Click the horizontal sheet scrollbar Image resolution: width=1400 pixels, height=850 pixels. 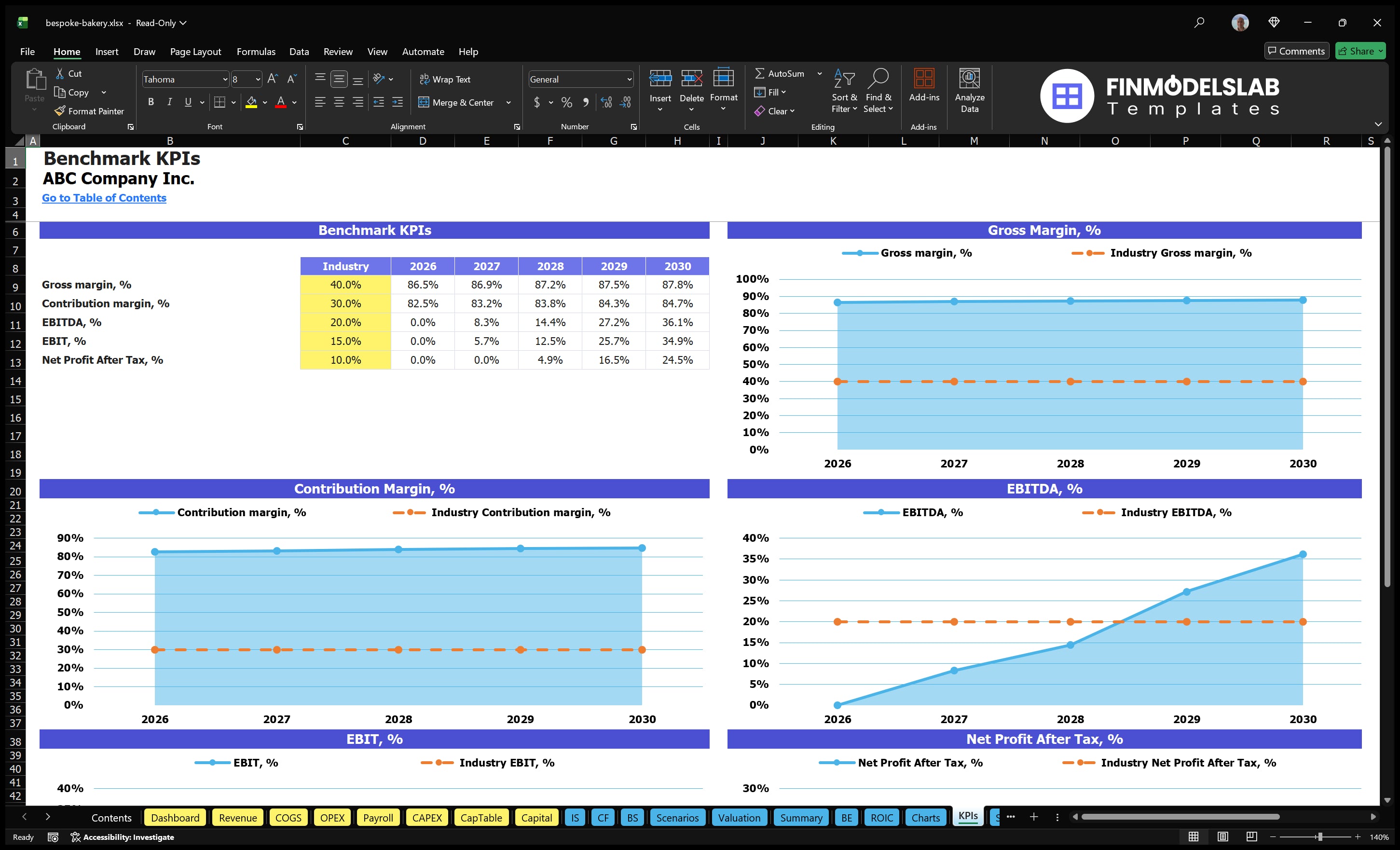point(1182,817)
